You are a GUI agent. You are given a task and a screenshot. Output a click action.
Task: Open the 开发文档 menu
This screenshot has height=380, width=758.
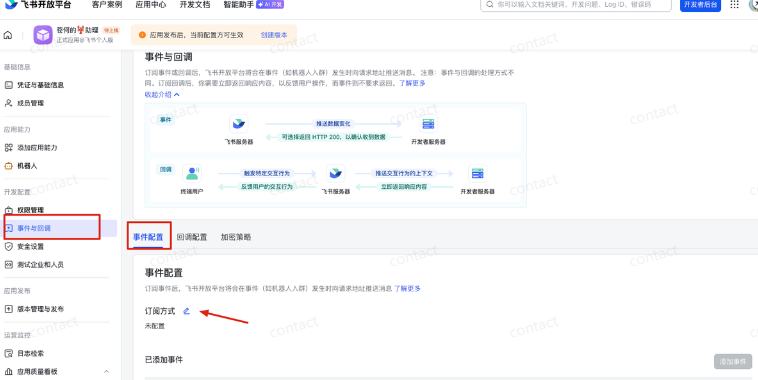click(194, 5)
